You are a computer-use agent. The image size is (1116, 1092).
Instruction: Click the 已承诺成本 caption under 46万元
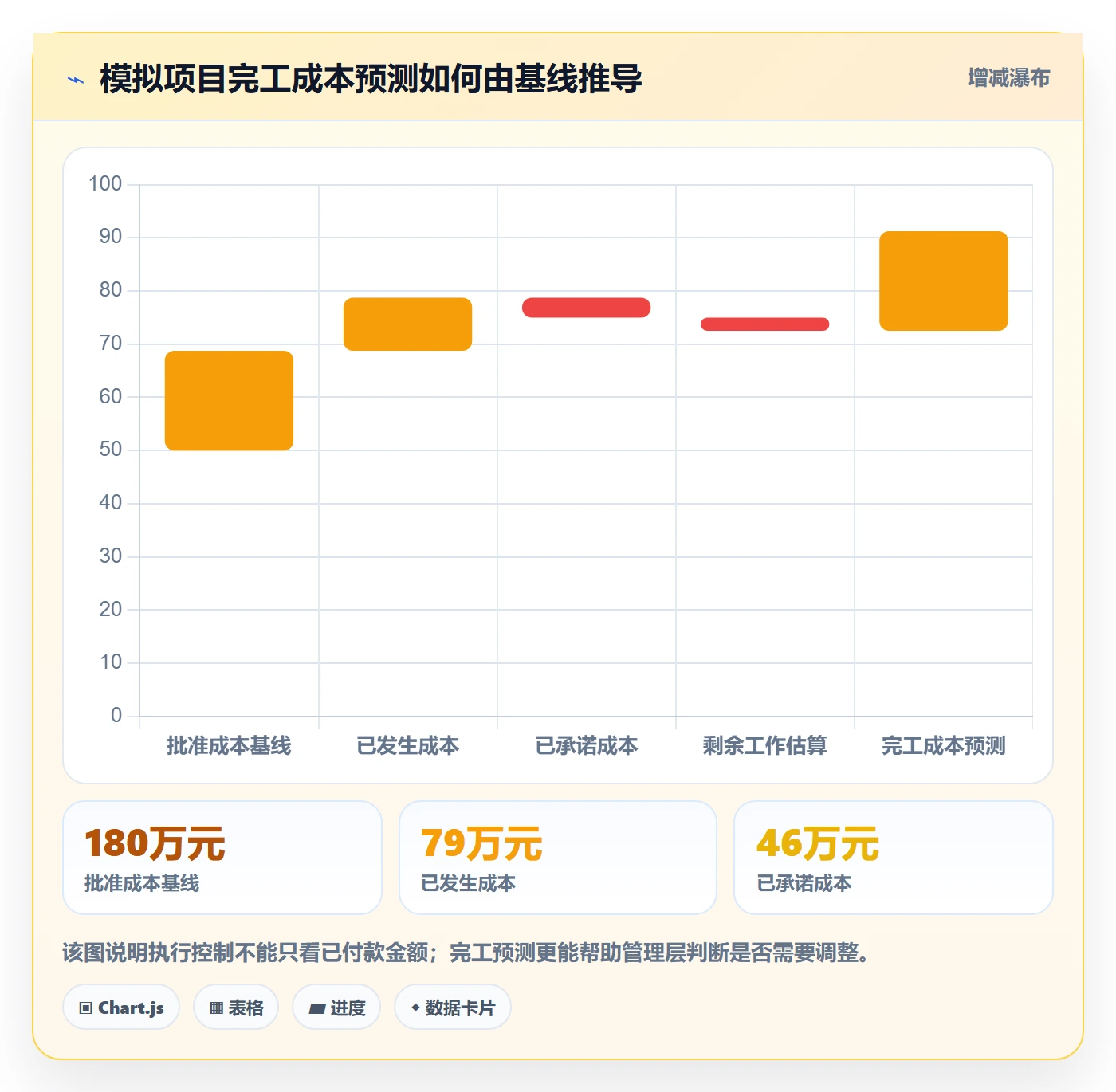[x=804, y=883]
